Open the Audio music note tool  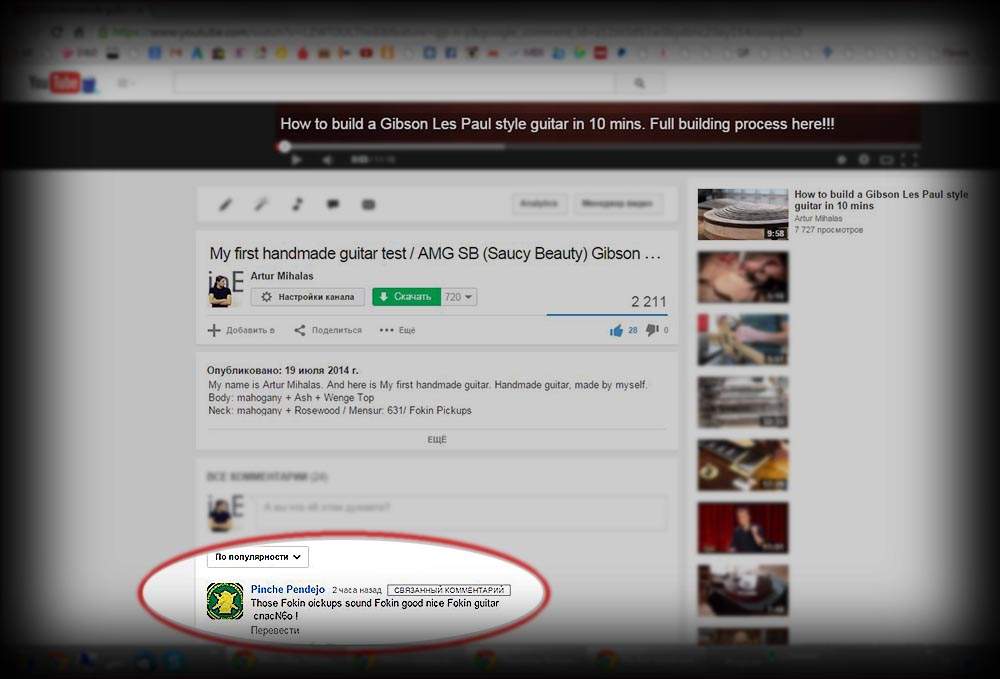pos(297,205)
